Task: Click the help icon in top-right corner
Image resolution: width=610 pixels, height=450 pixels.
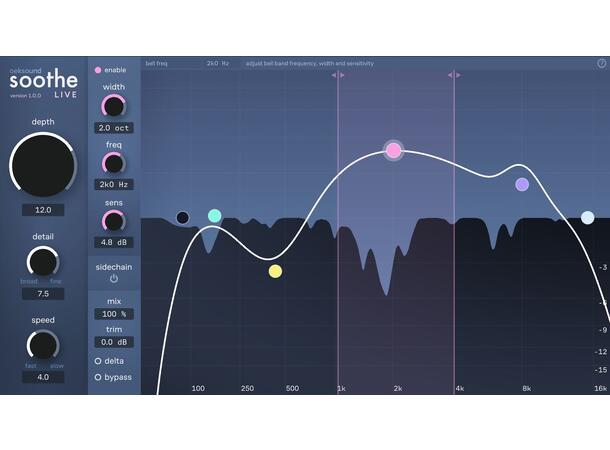Action: click(601, 63)
